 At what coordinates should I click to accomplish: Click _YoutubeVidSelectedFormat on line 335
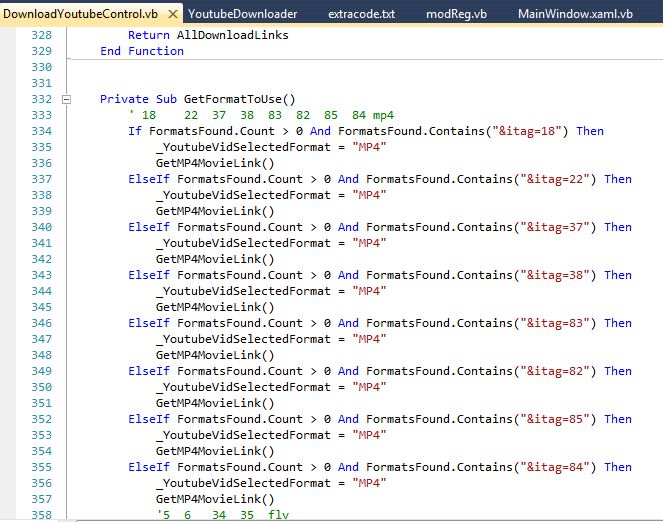point(243,147)
